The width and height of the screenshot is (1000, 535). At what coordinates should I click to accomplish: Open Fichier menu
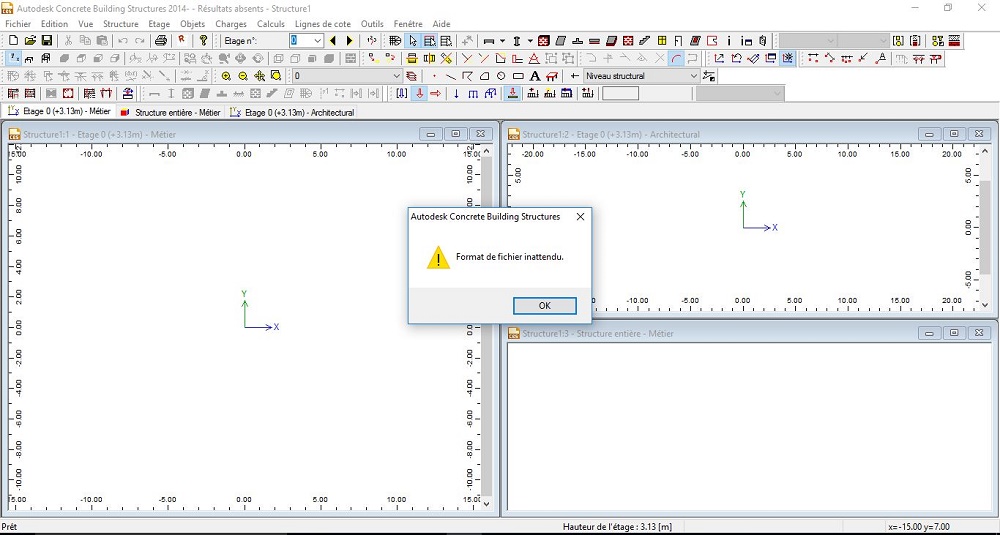[18, 24]
